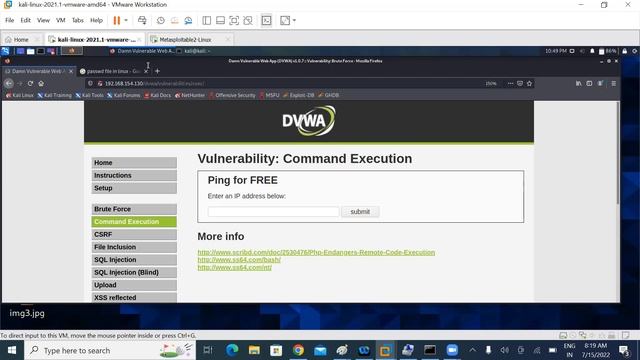Image resolution: width=640 pixels, height=360 pixels.
Task: Open the Offensive Security bookmark
Action: 232,95
